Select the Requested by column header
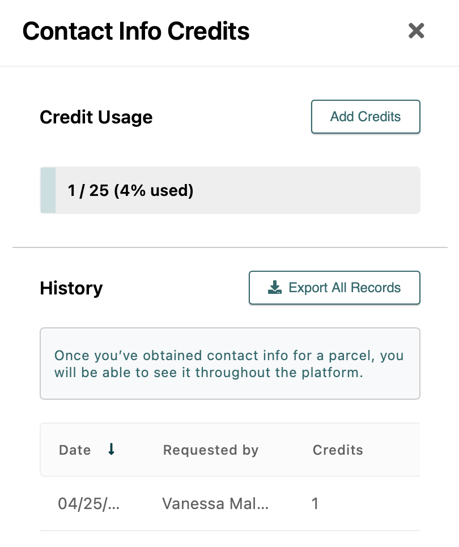 point(211,450)
